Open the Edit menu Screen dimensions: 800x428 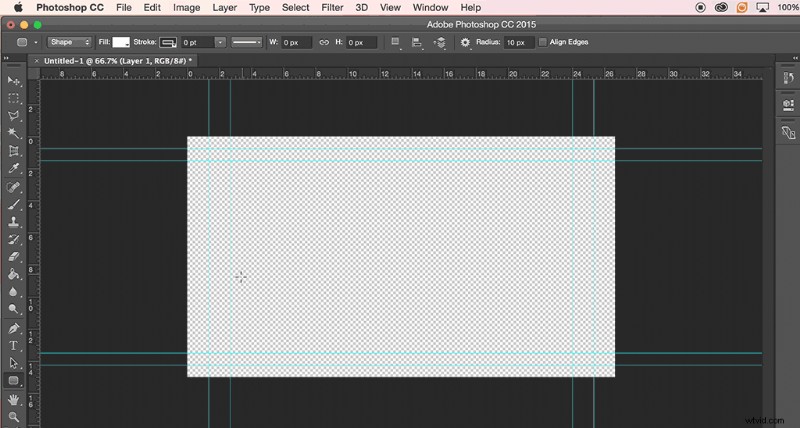coord(152,8)
